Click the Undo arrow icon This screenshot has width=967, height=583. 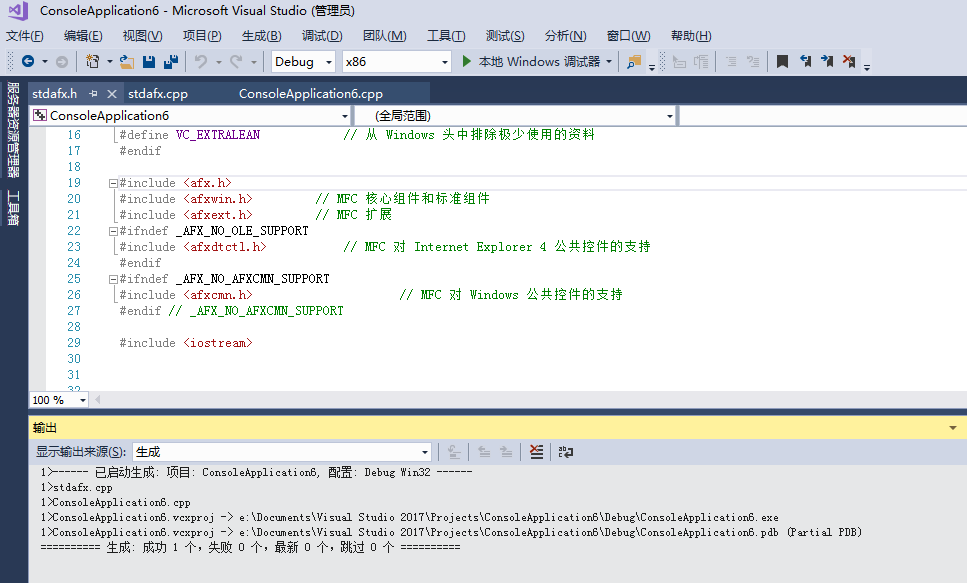201,61
